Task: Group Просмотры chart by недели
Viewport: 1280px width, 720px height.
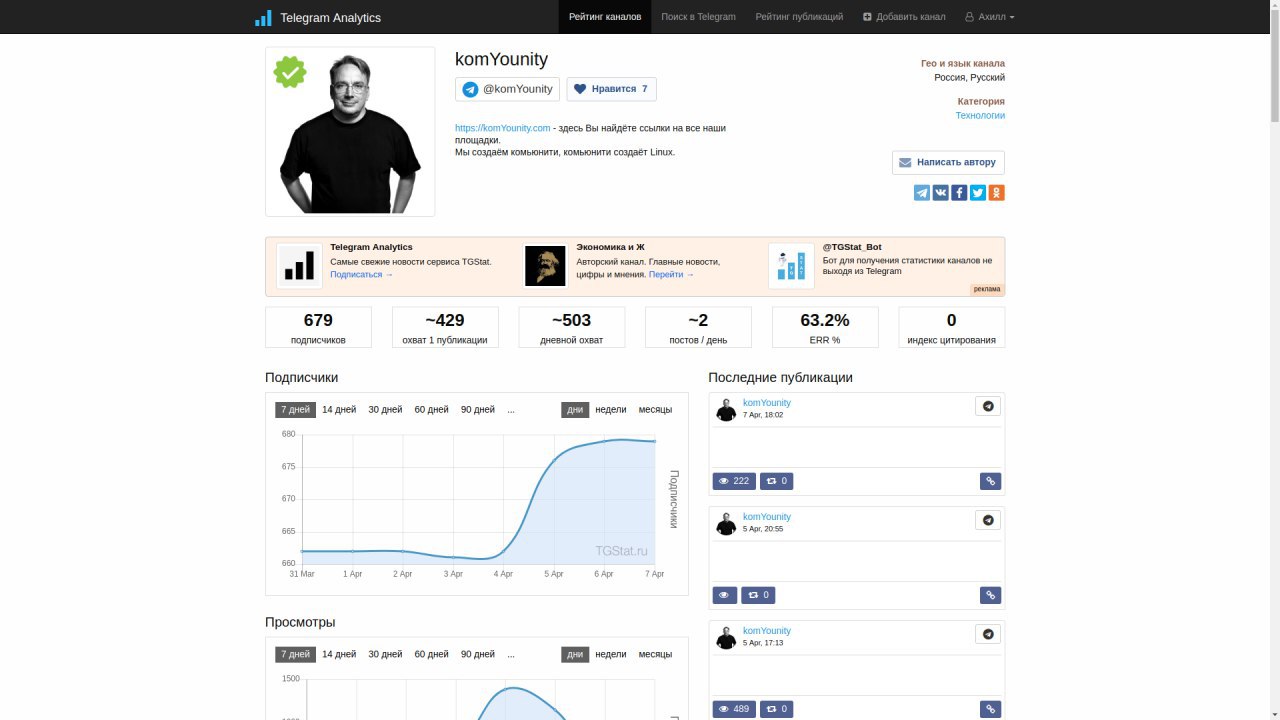Action: (x=611, y=654)
